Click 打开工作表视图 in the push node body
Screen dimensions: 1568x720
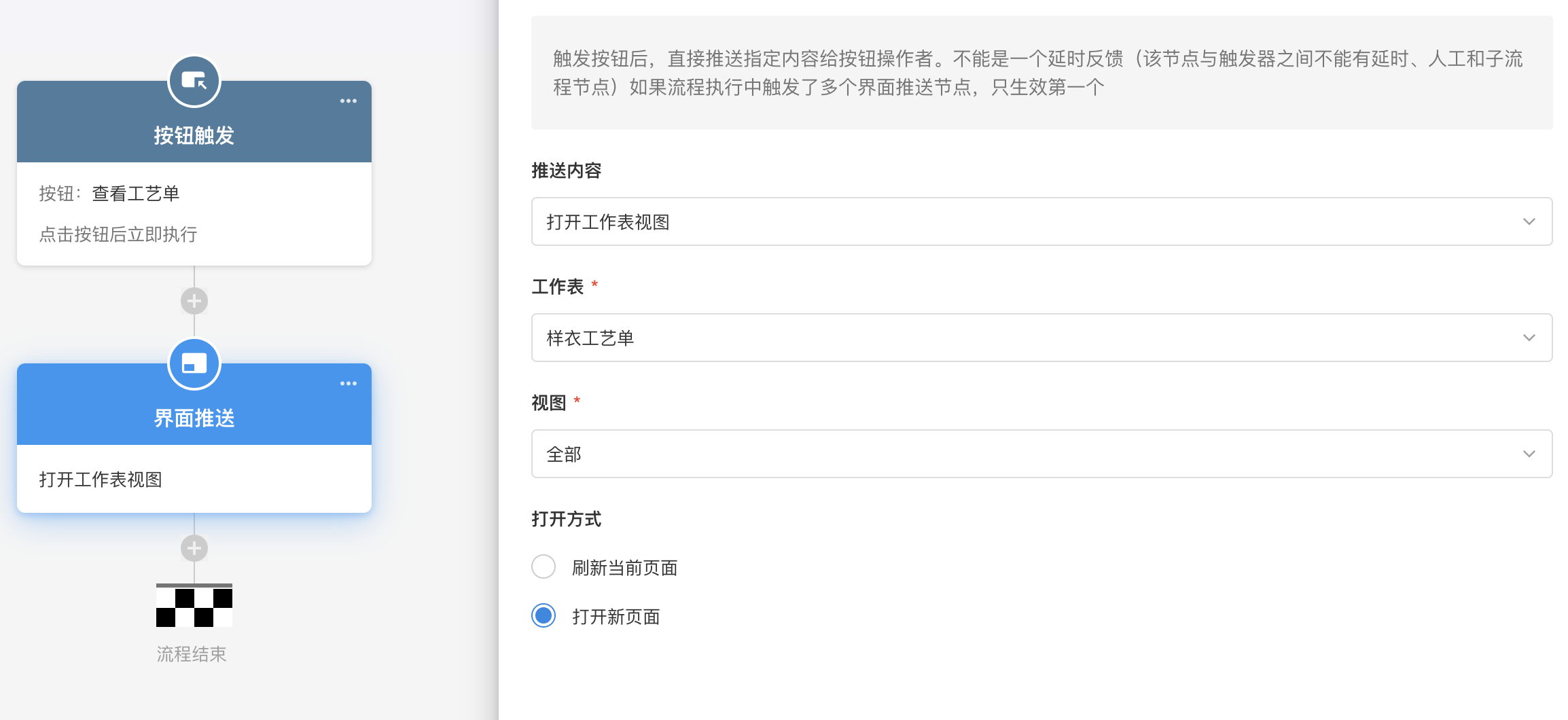pyautogui.click(x=101, y=480)
